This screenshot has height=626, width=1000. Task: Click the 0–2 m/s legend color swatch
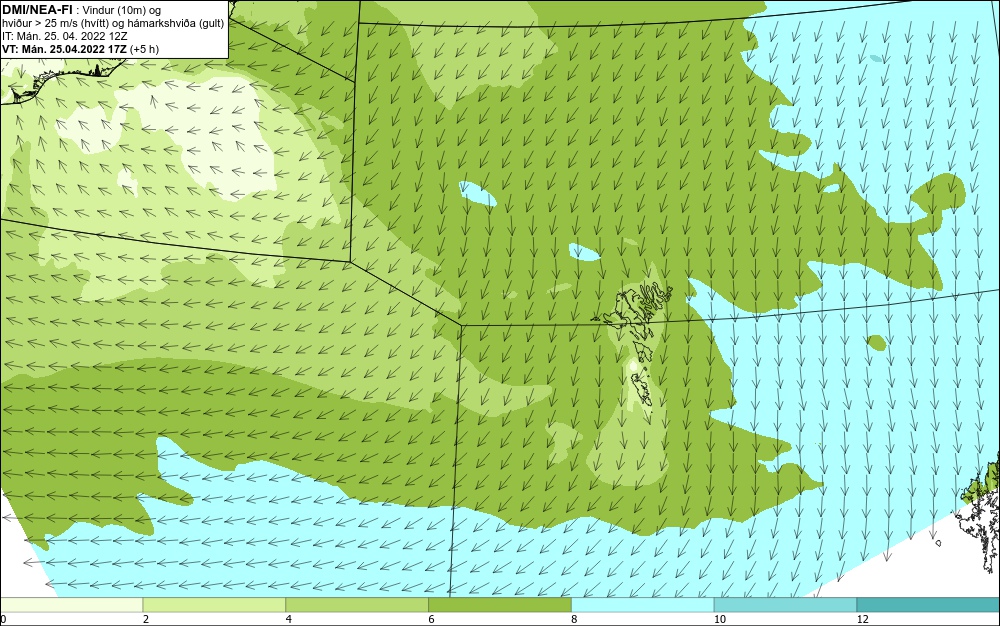pos(71,605)
